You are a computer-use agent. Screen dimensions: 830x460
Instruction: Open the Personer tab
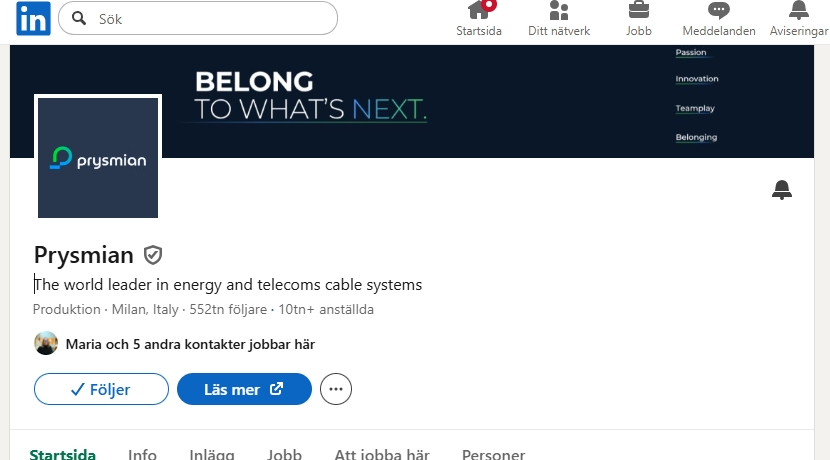click(x=493, y=454)
